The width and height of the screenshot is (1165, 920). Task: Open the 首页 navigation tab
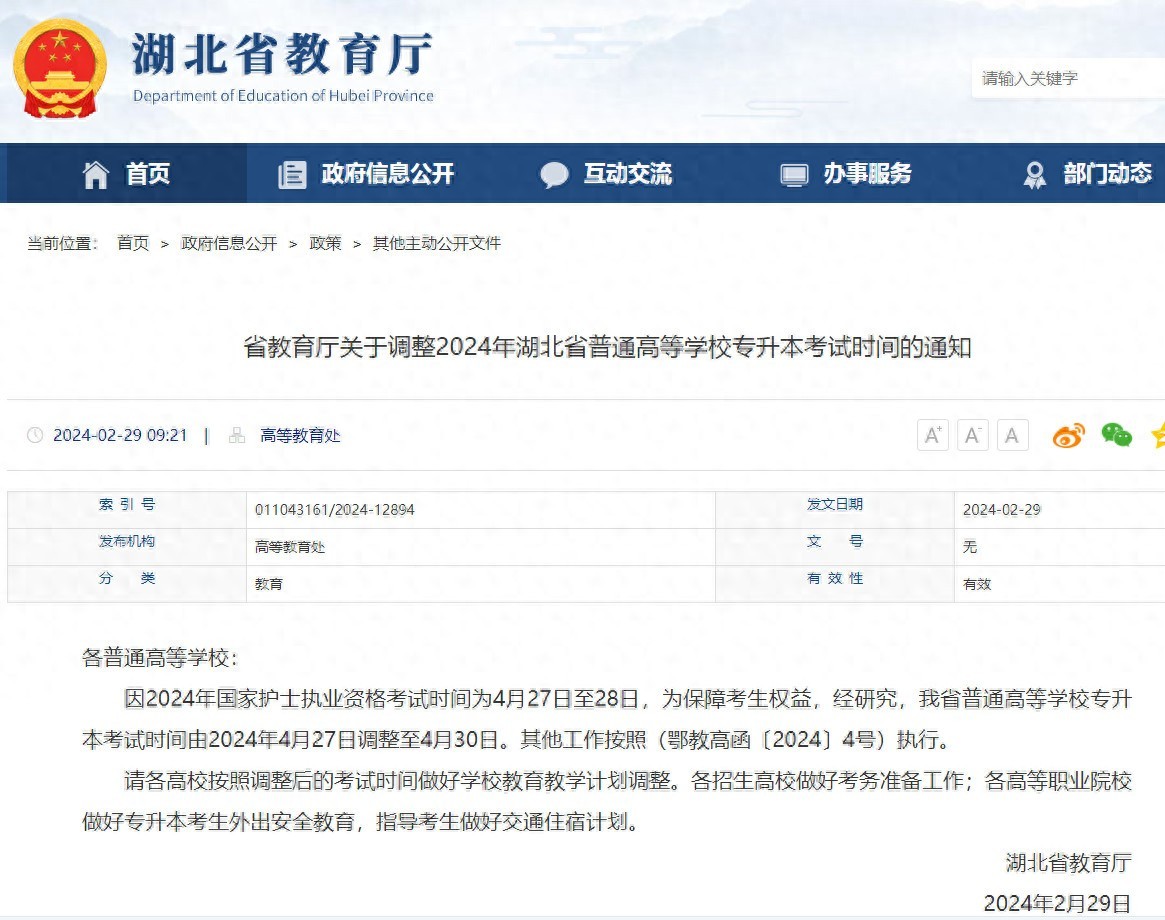click(x=147, y=174)
